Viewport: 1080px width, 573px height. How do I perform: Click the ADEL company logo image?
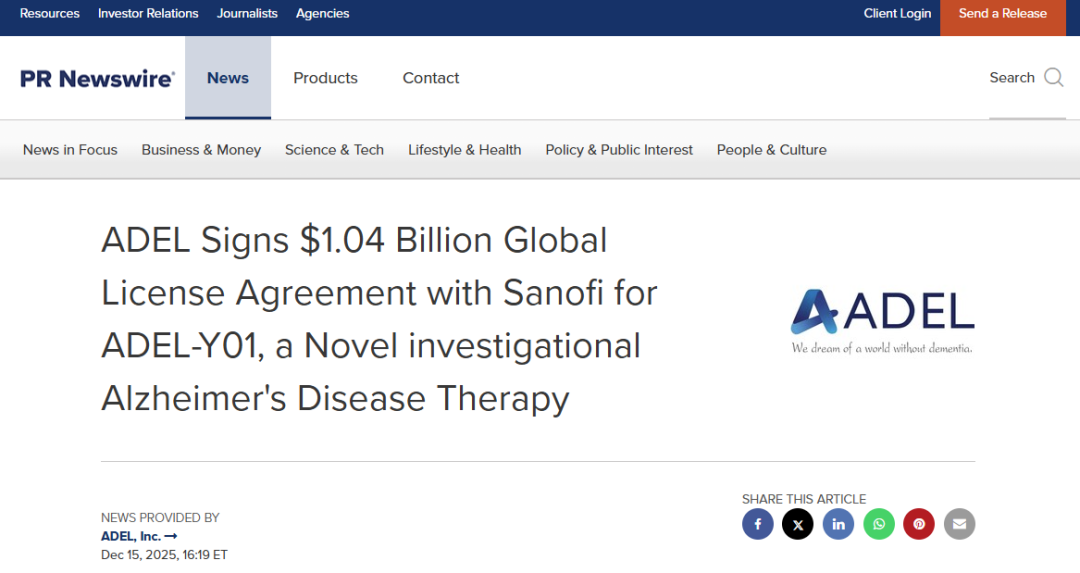click(882, 320)
